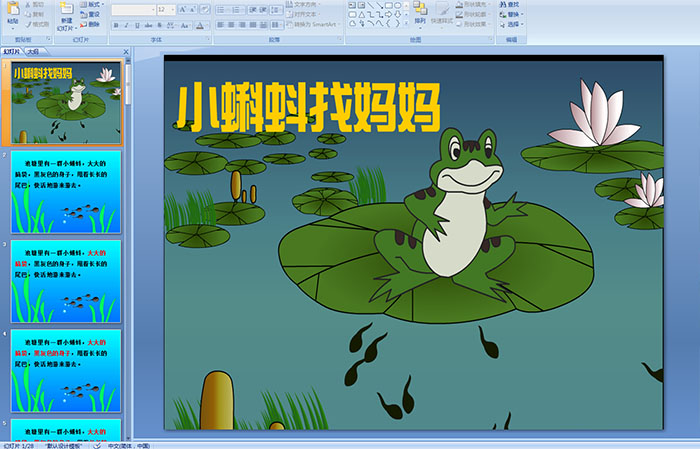Open the Align Text (对齐文本) dropdown
Image resolution: width=700 pixels, height=449 pixels.
point(304,14)
